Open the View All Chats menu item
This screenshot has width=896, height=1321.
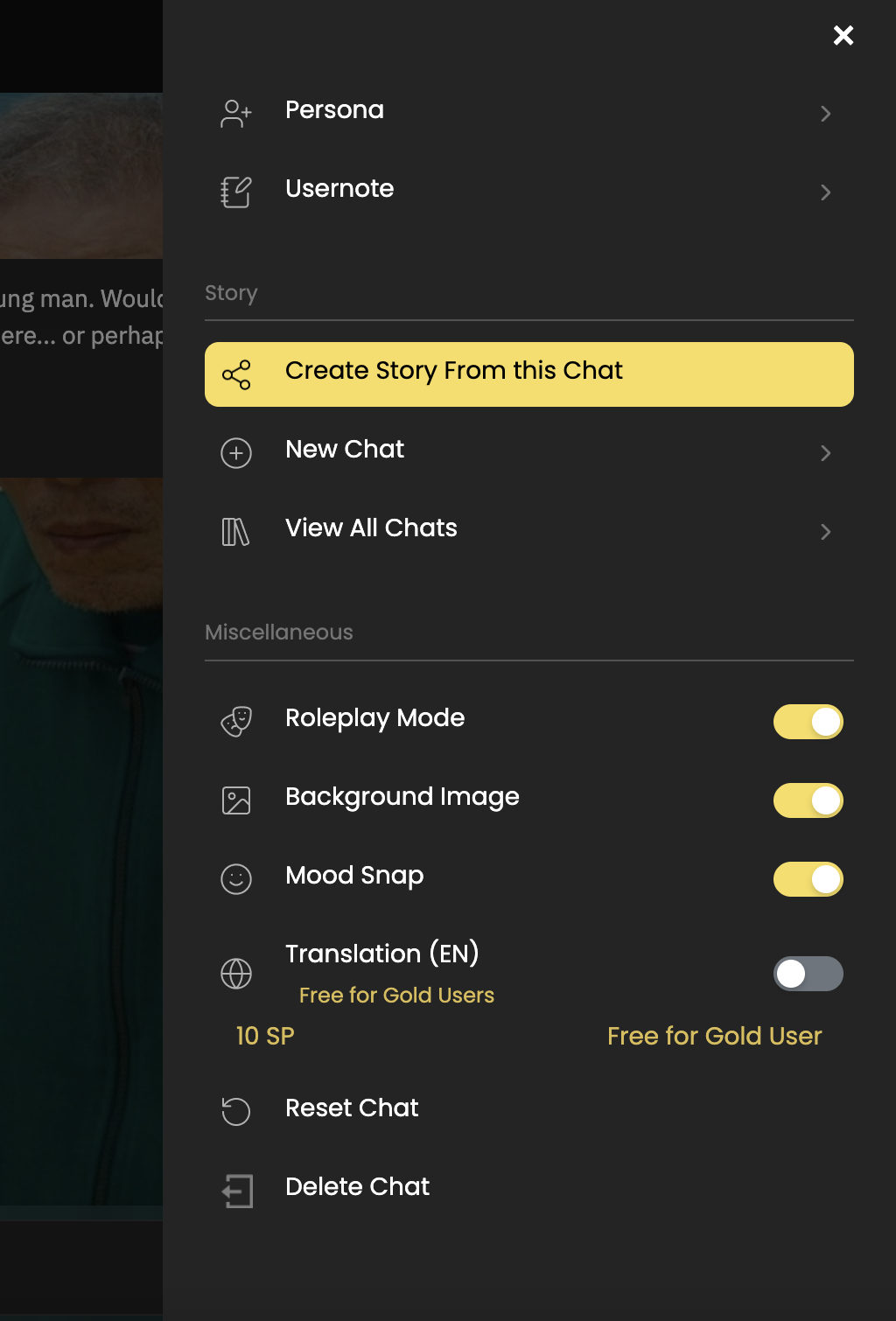371,528
